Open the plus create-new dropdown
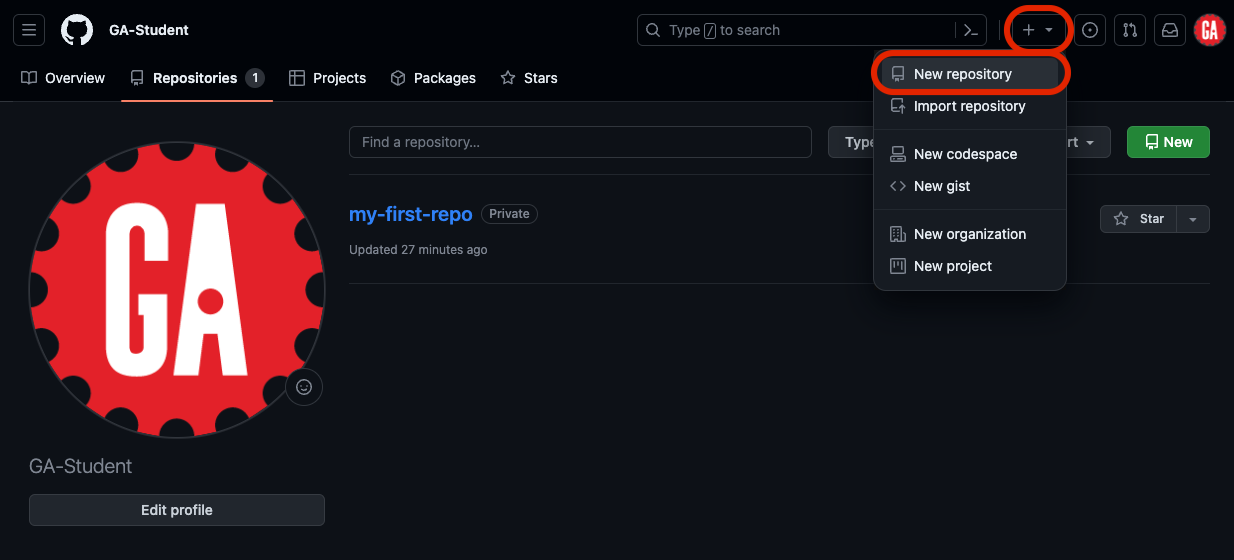The height and width of the screenshot is (560, 1234). pos(1038,30)
